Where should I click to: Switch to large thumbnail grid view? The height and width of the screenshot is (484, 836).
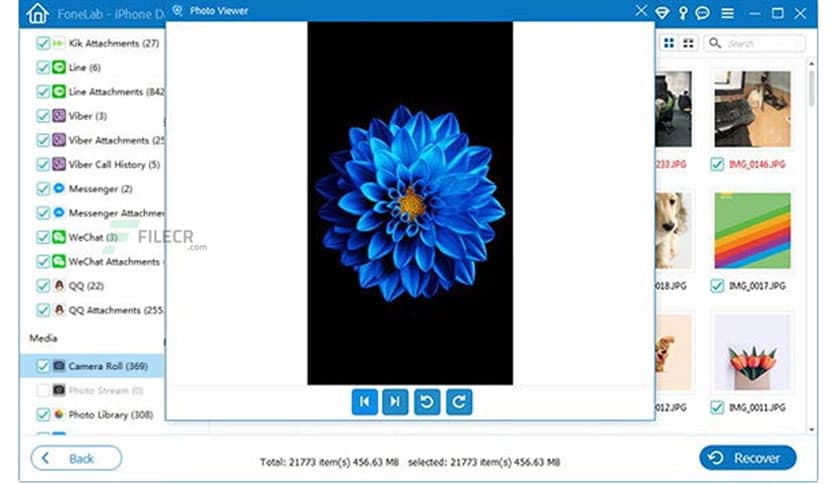pos(669,43)
